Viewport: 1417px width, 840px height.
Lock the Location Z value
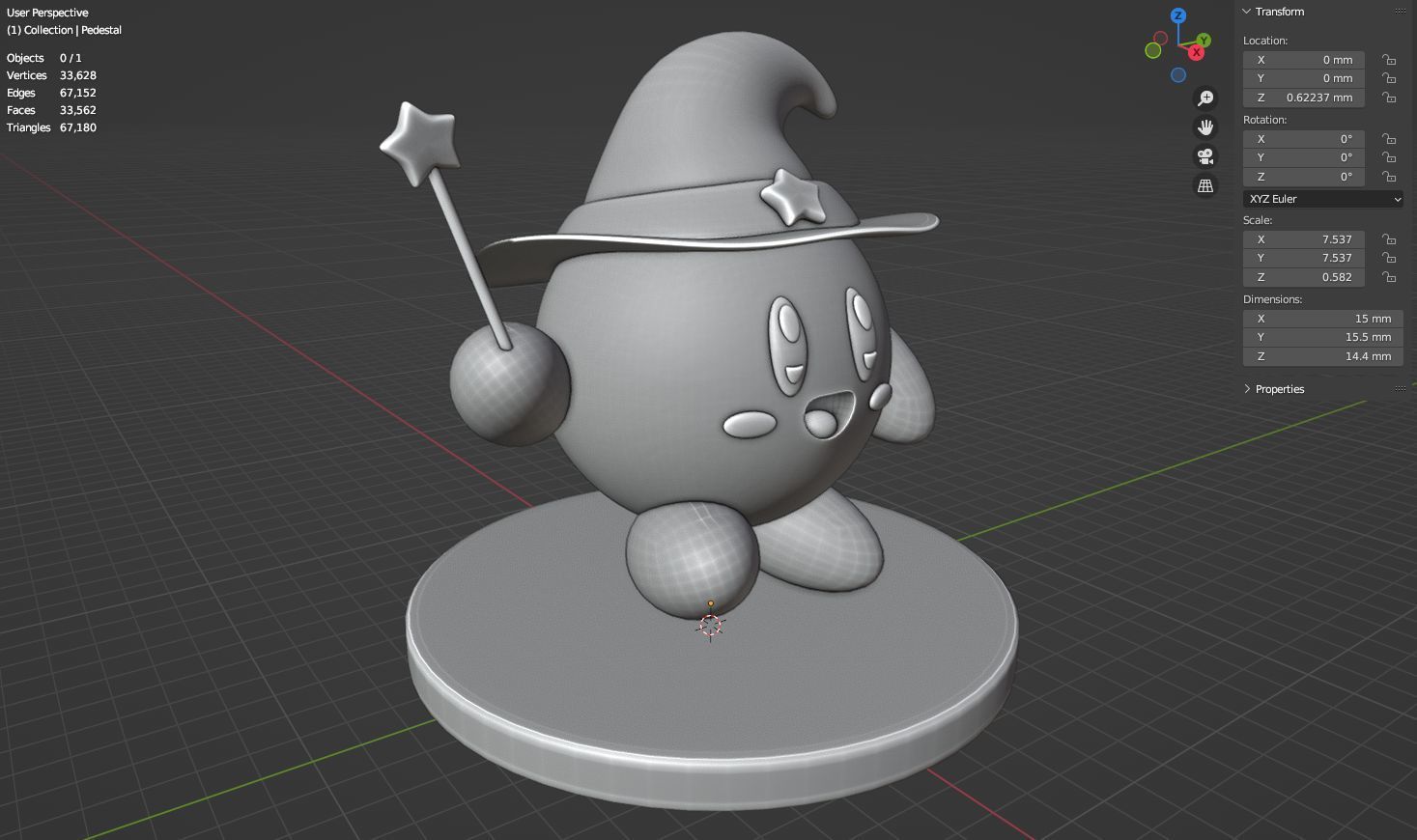[1389, 98]
